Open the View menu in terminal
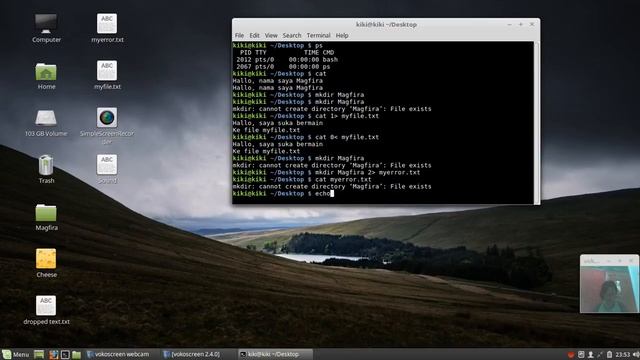Image resolution: width=640 pixels, height=360 pixels. (x=271, y=36)
